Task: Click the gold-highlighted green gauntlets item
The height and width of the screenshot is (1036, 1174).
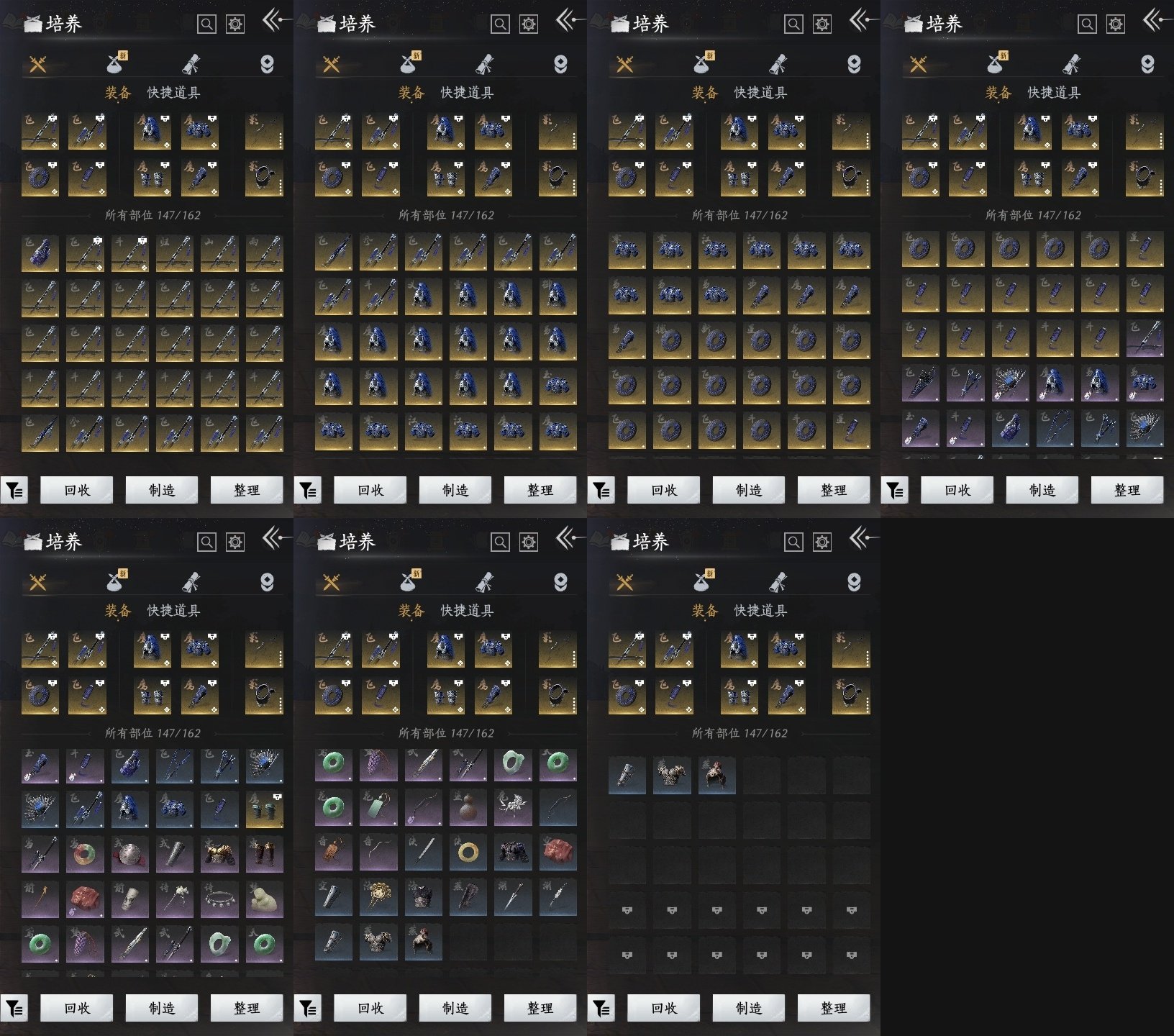Action: (x=264, y=809)
